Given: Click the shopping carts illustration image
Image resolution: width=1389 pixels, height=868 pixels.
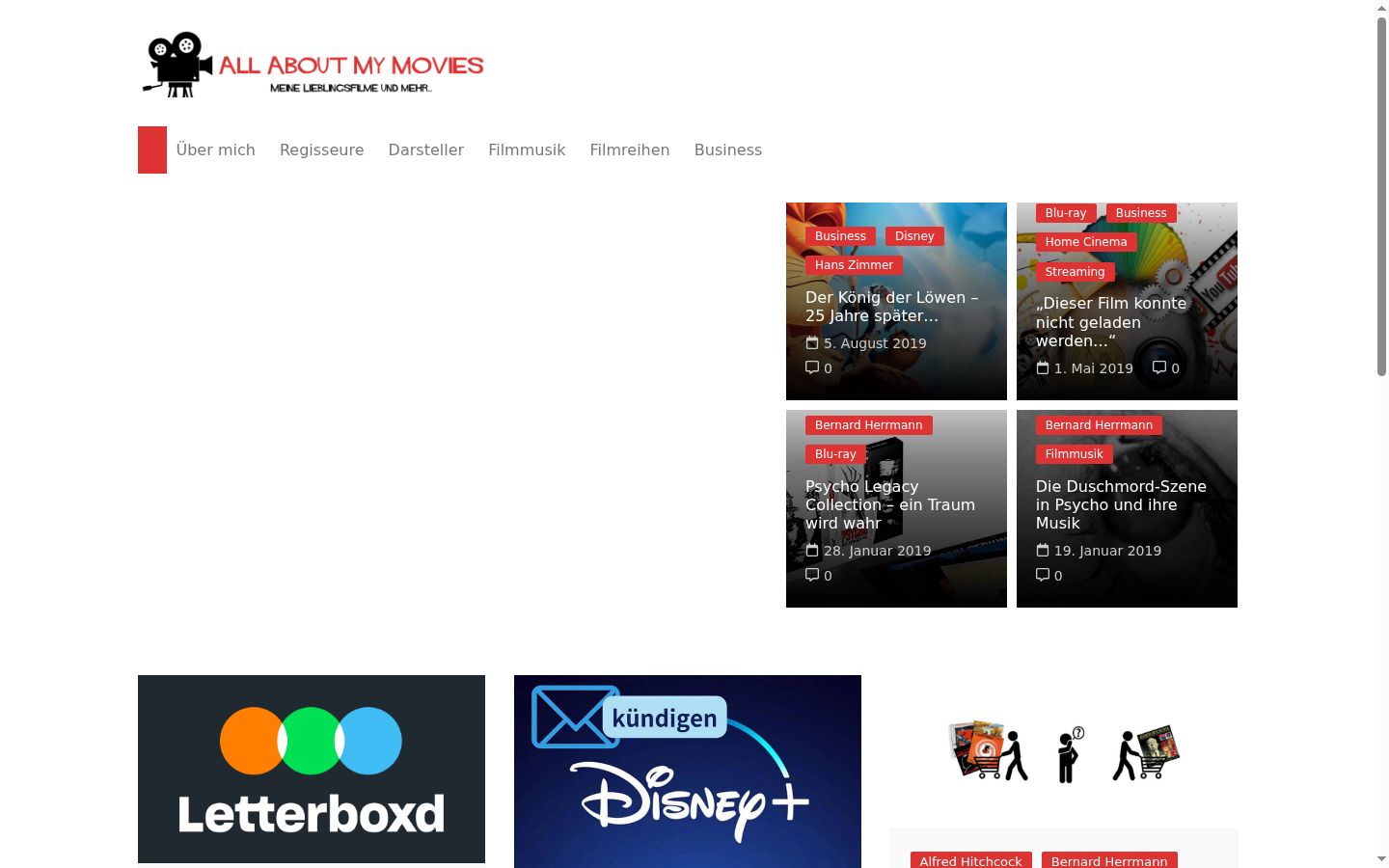Looking at the screenshot, I should click(1064, 752).
